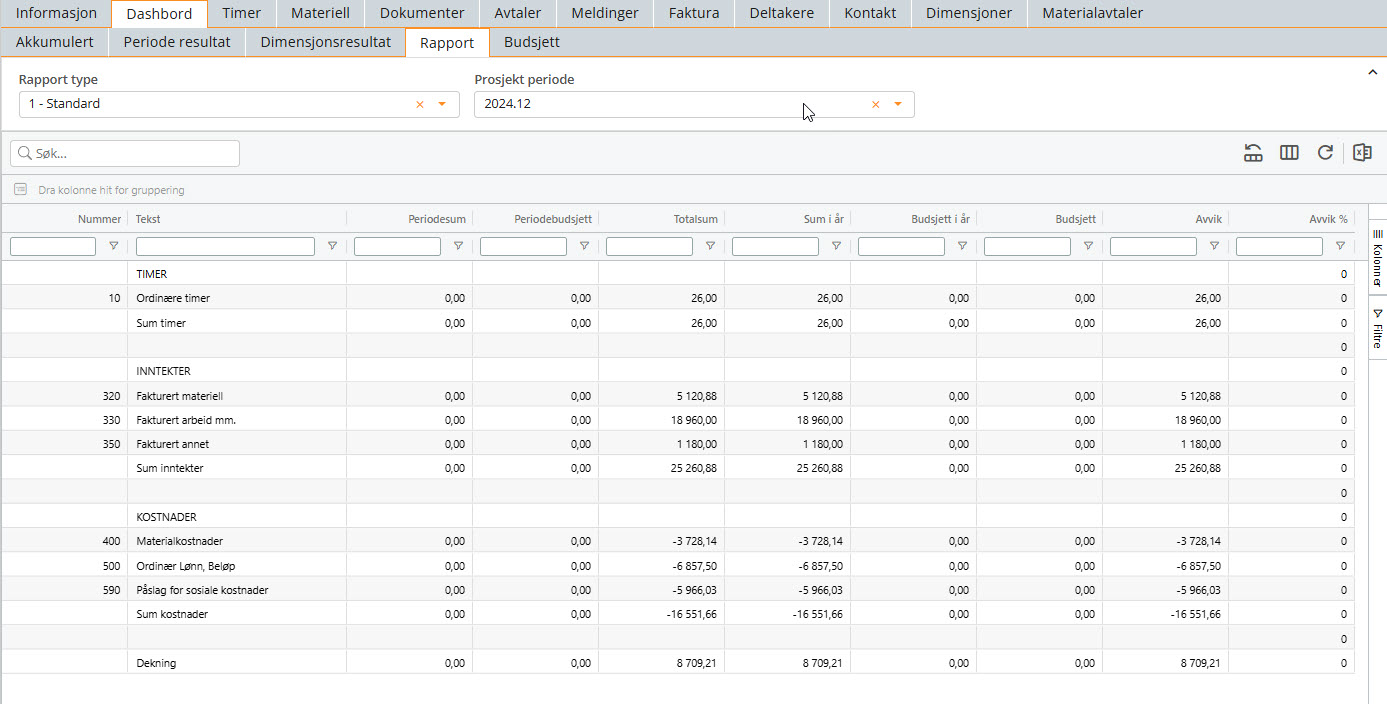Open the column chooser icon
1387x704 pixels.
[x=1289, y=153]
